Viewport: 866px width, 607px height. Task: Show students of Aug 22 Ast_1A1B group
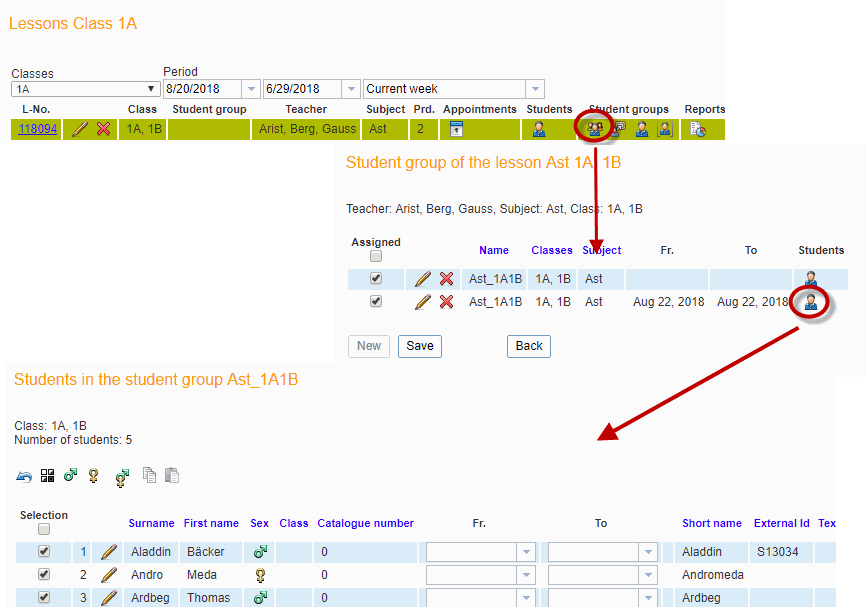810,302
